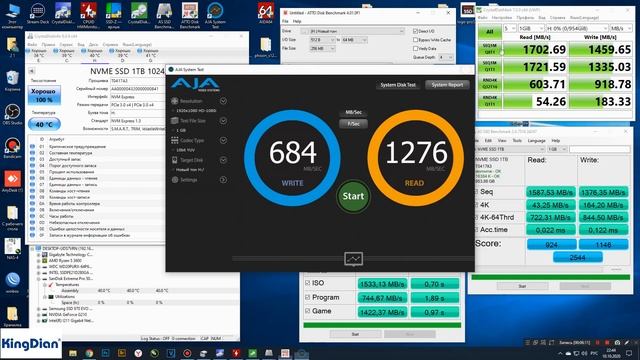Expand the AJA Test File Size chevron
Image resolution: width=640 pixels, height=360 pixels.
[223, 120]
